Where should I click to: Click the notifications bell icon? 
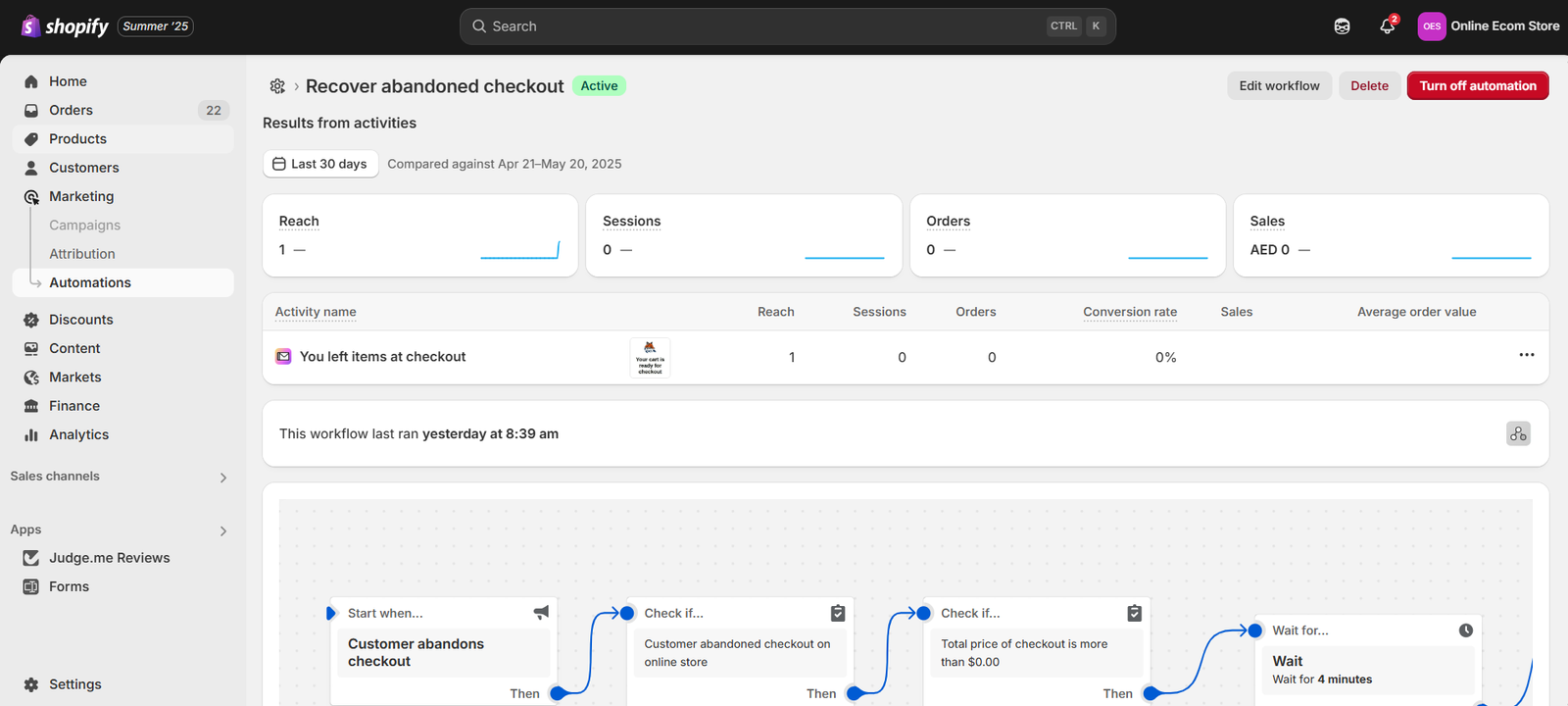pyautogui.click(x=1387, y=26)
